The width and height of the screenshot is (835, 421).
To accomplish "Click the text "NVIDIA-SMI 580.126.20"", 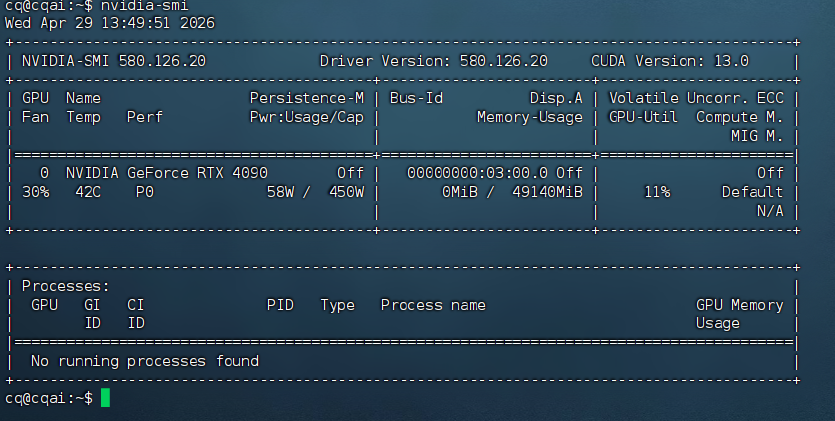I will click(x=113, y=61).
